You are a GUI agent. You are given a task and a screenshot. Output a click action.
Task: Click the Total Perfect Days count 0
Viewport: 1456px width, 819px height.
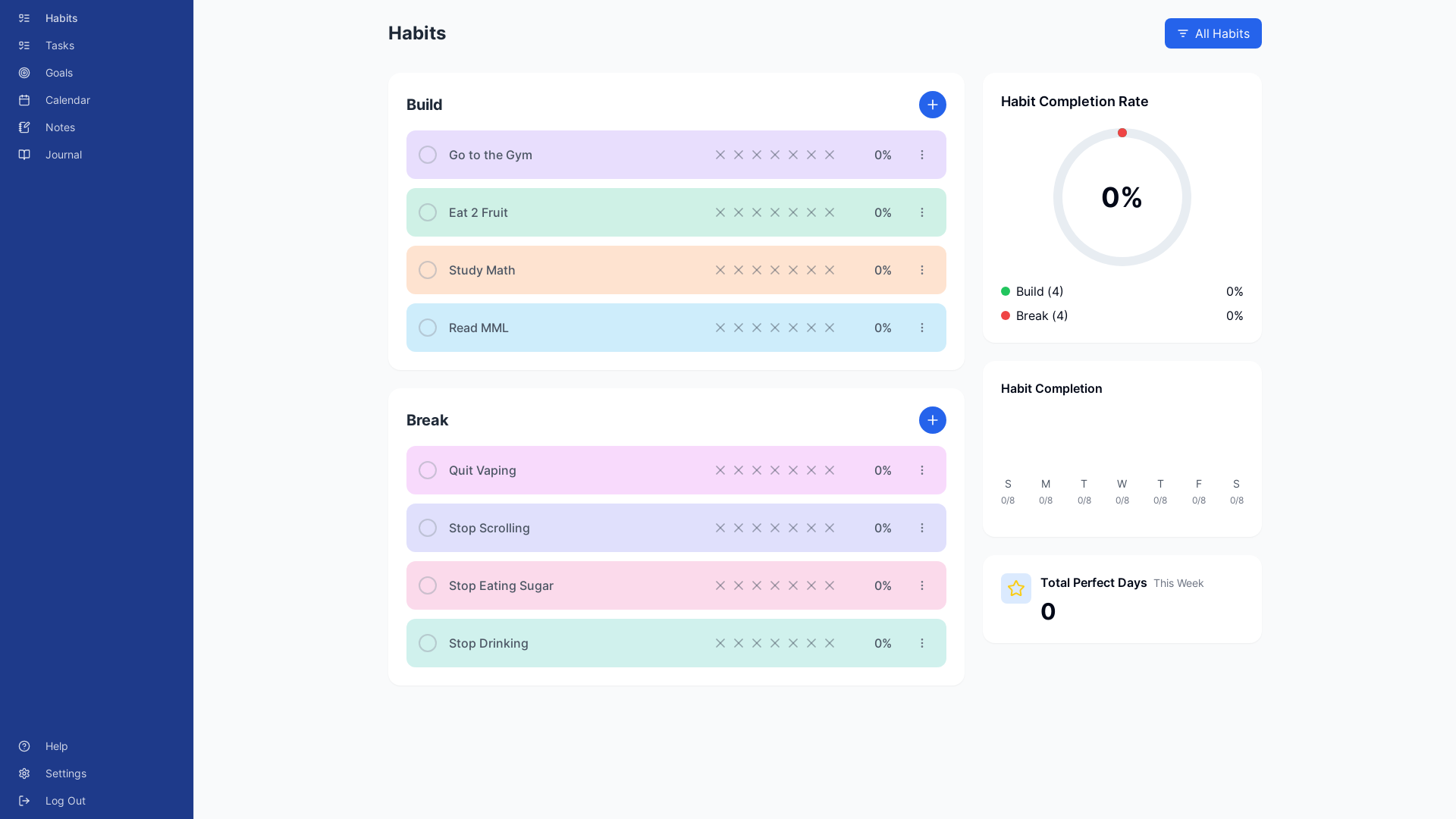coord(1048,611)
